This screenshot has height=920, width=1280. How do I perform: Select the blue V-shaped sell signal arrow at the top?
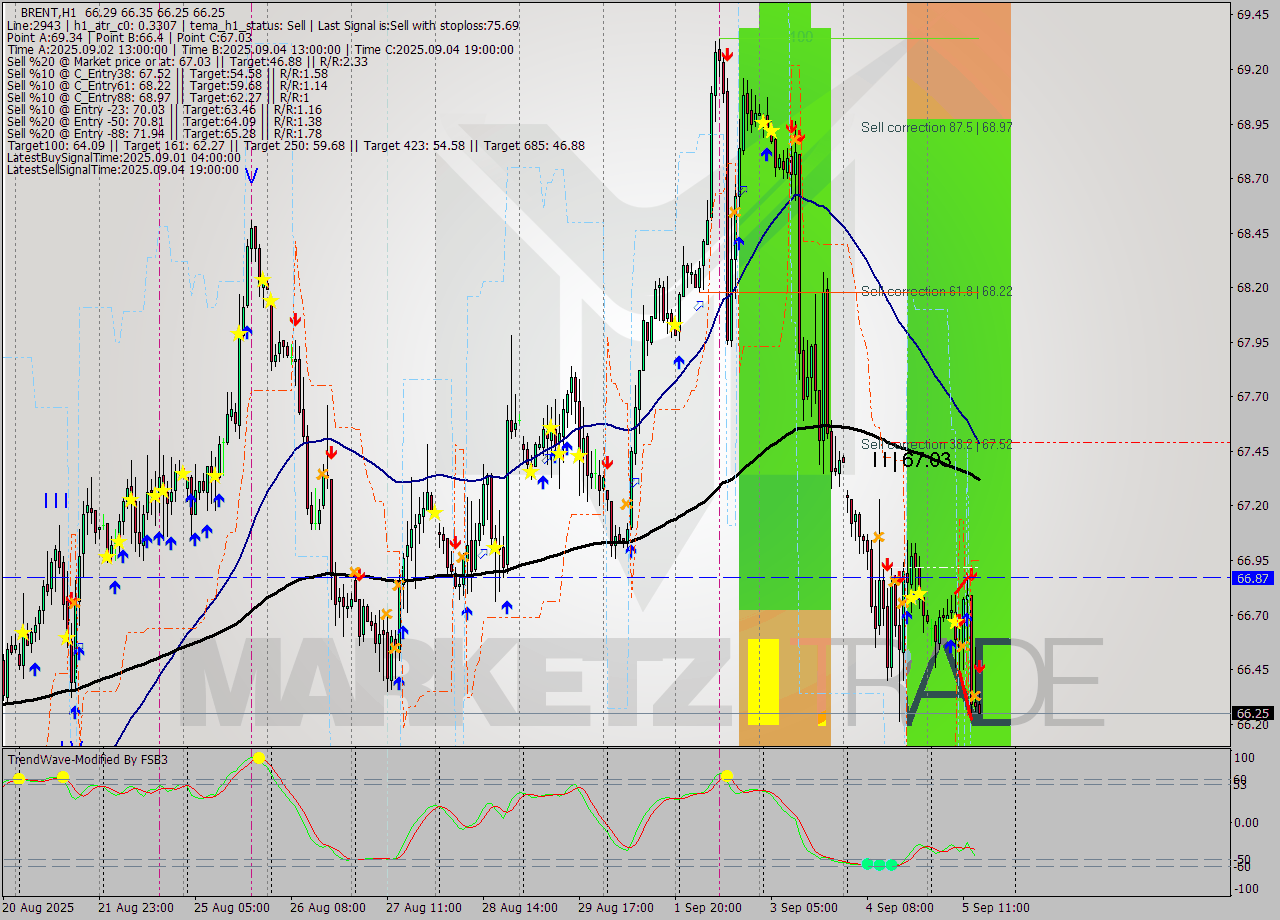[252, 176]
